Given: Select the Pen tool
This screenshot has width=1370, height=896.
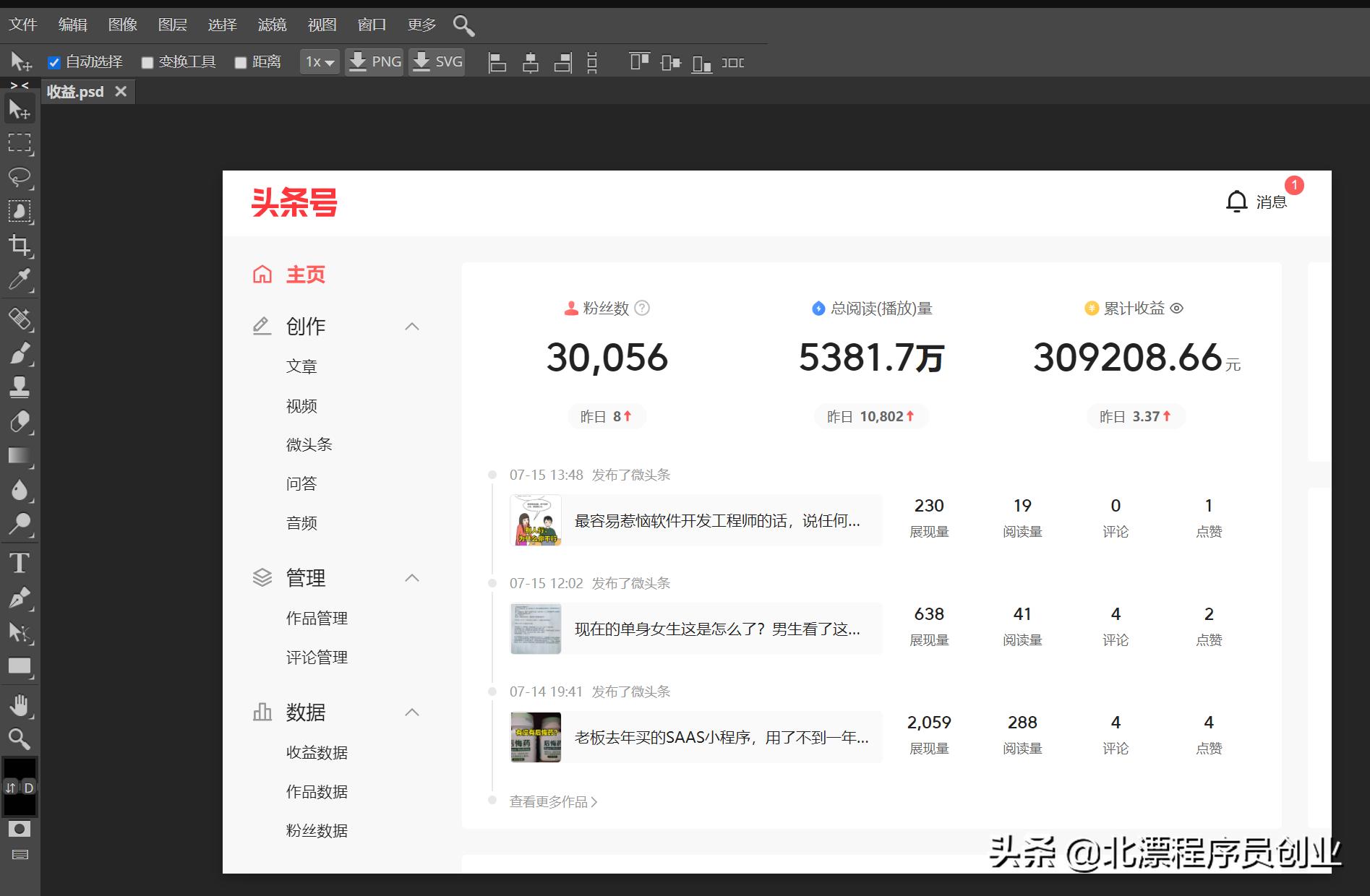Looking at the screenshot, I should point(20,598).
